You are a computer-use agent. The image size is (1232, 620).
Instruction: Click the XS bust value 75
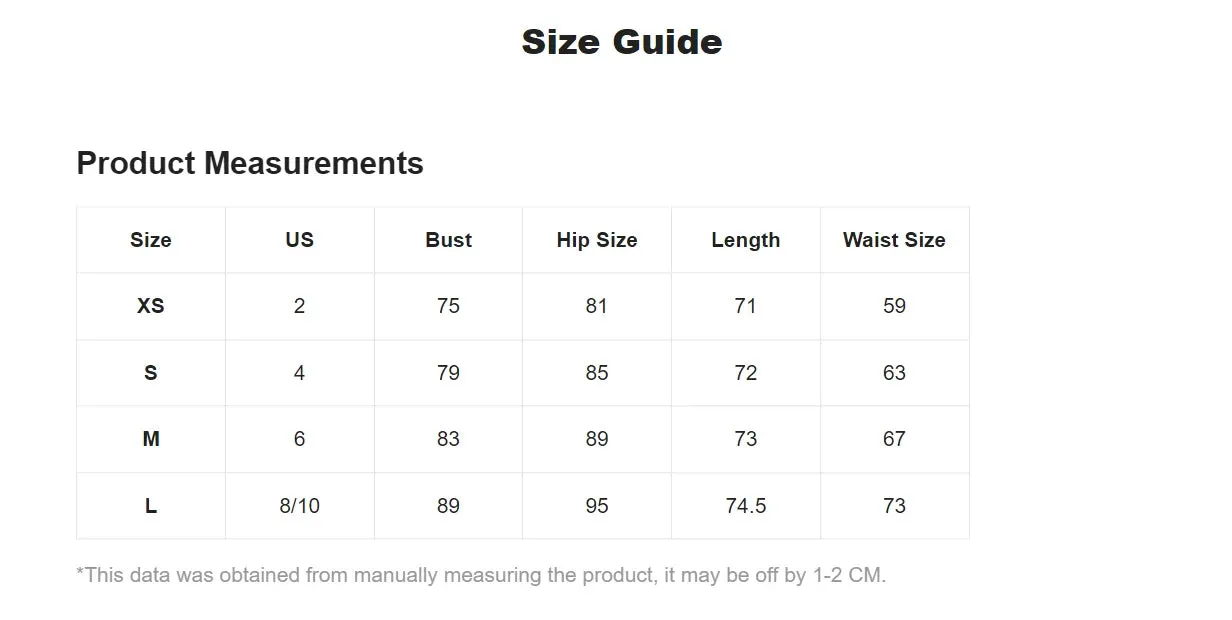point(448,306)
